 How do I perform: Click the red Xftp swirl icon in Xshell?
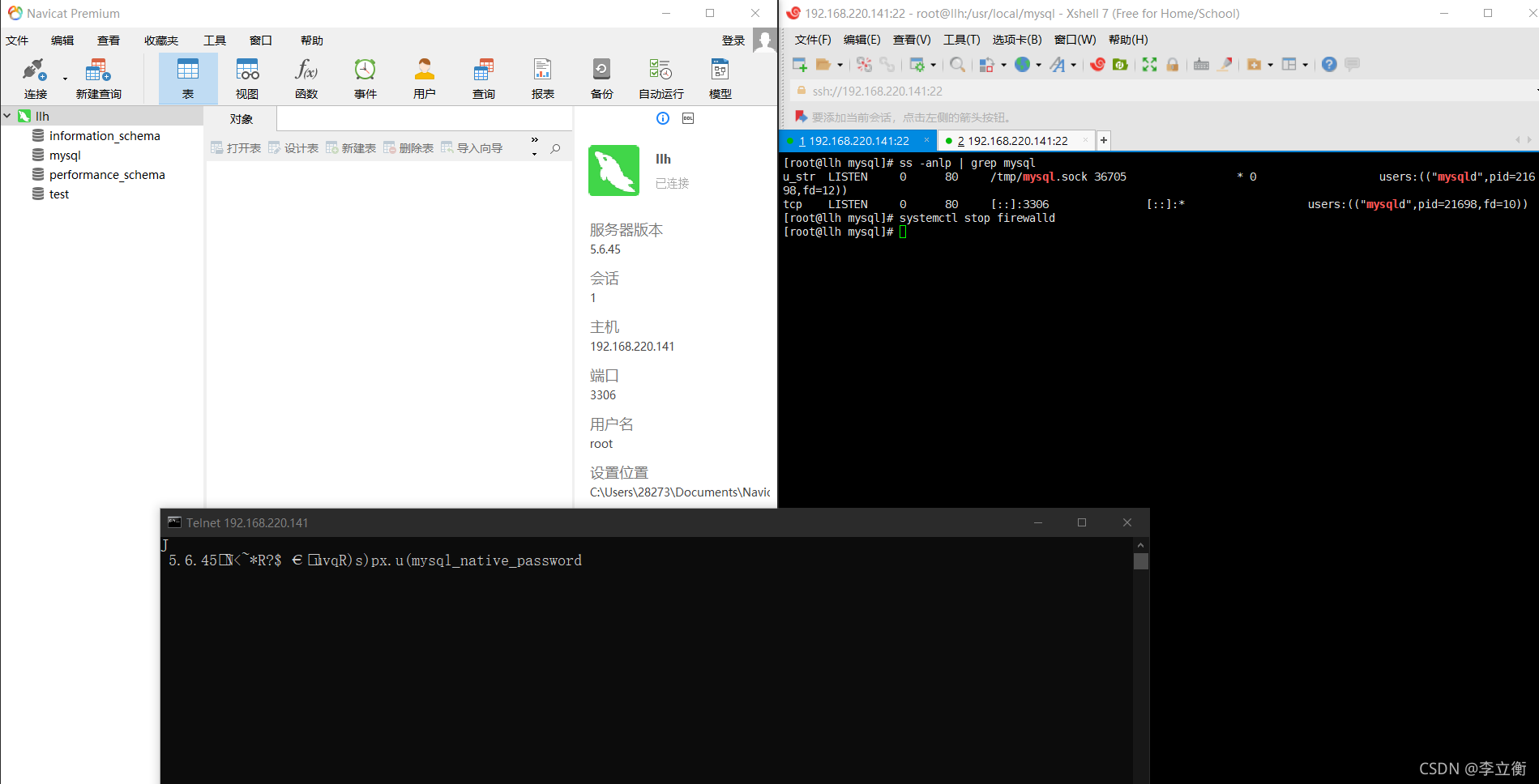1097,65
